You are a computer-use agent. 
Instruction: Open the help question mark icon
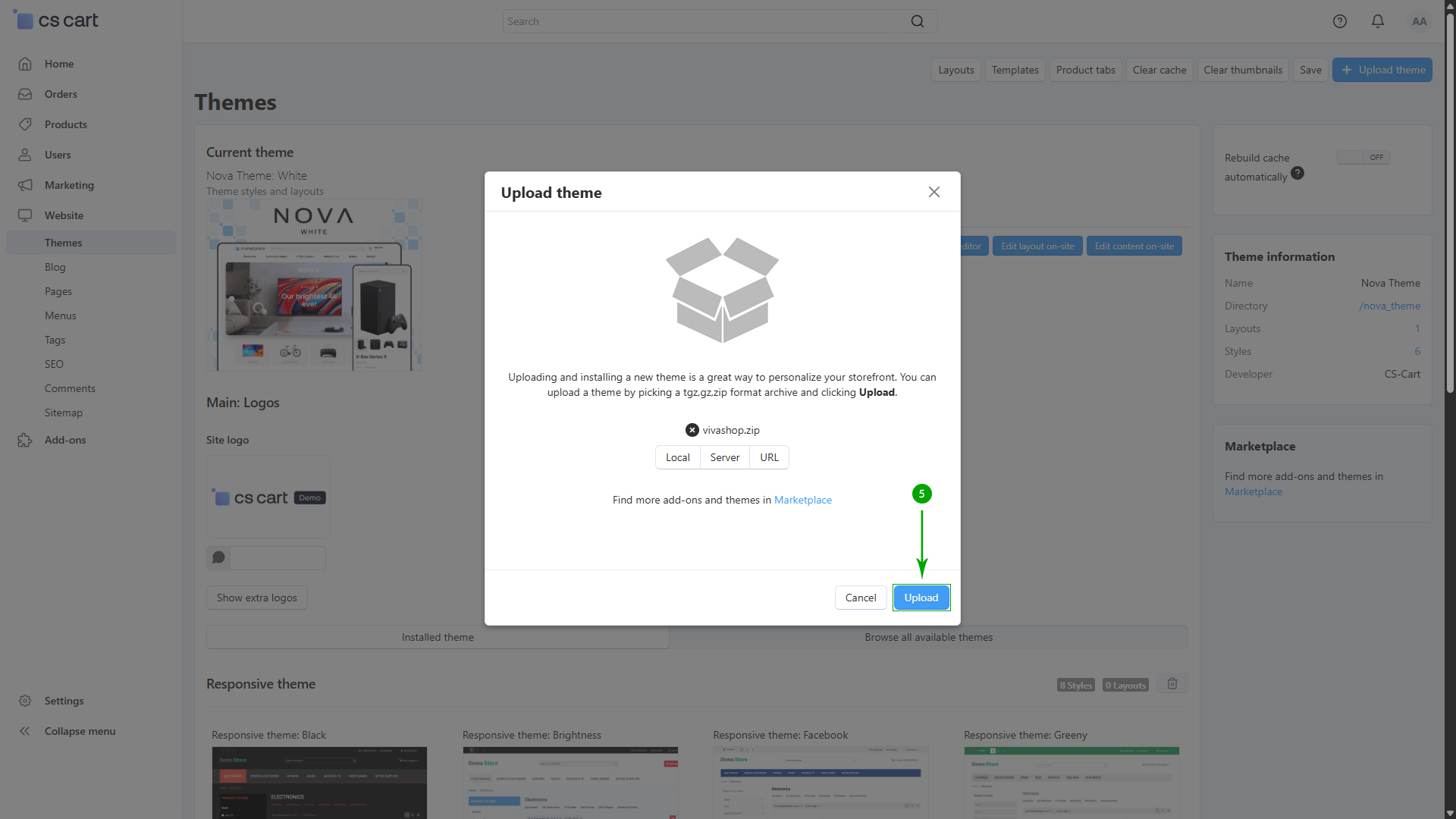[x=1339, y=21]
